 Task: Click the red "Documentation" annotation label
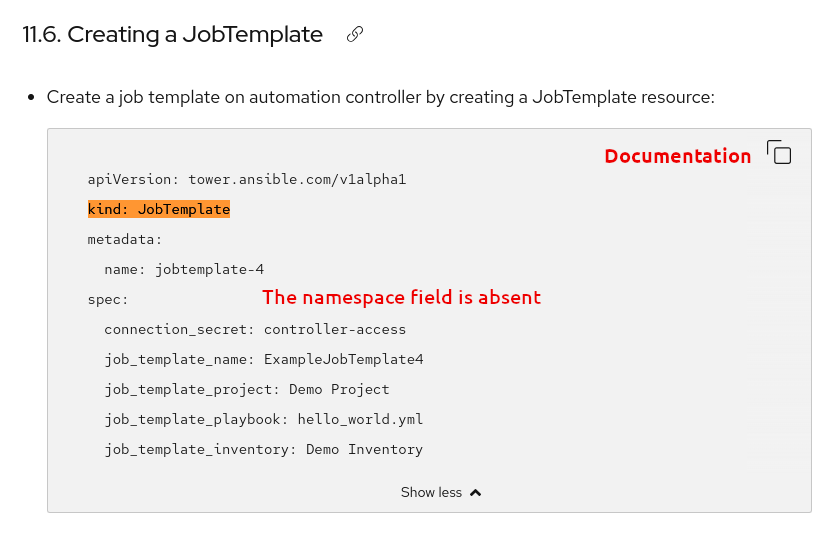(678, 156)
